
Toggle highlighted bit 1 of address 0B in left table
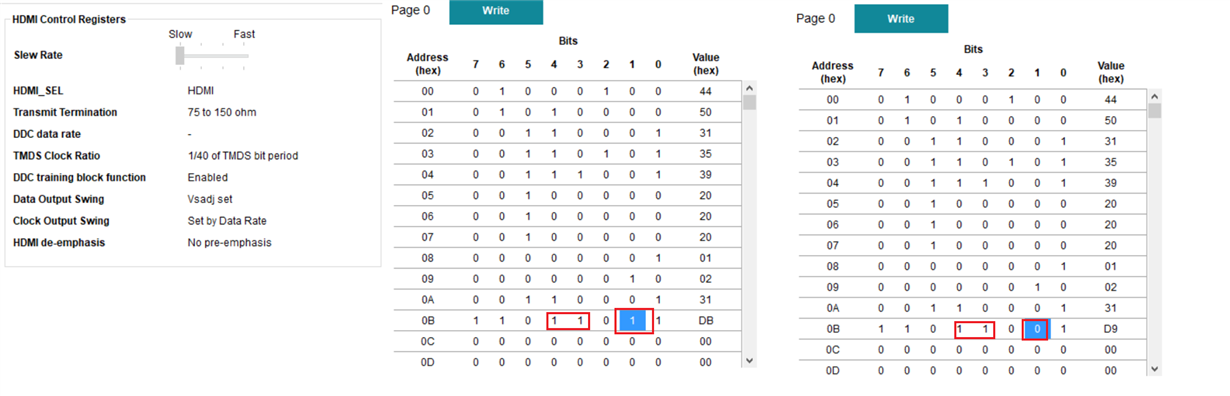tap(632, 320)
